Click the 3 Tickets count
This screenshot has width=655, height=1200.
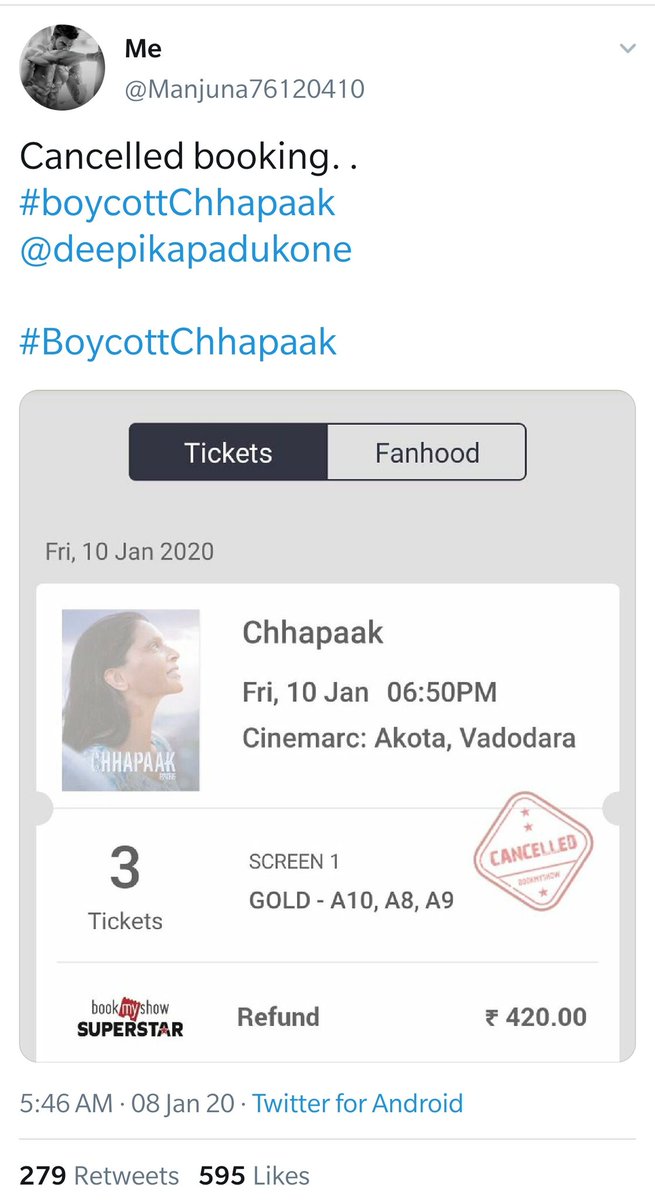[125, 885]
